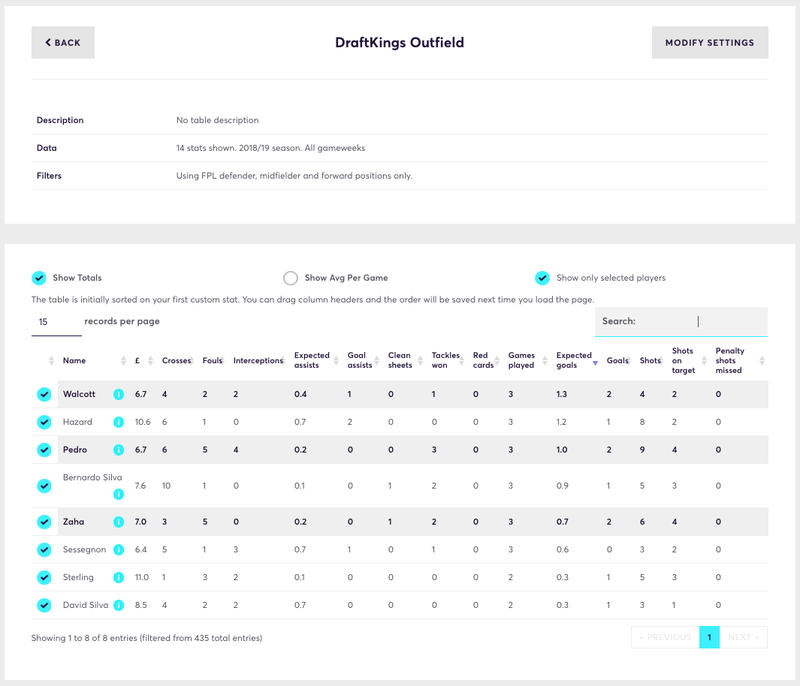800x686 pixels.
Task: Sort table by Name column
Action: click(94, 361)
